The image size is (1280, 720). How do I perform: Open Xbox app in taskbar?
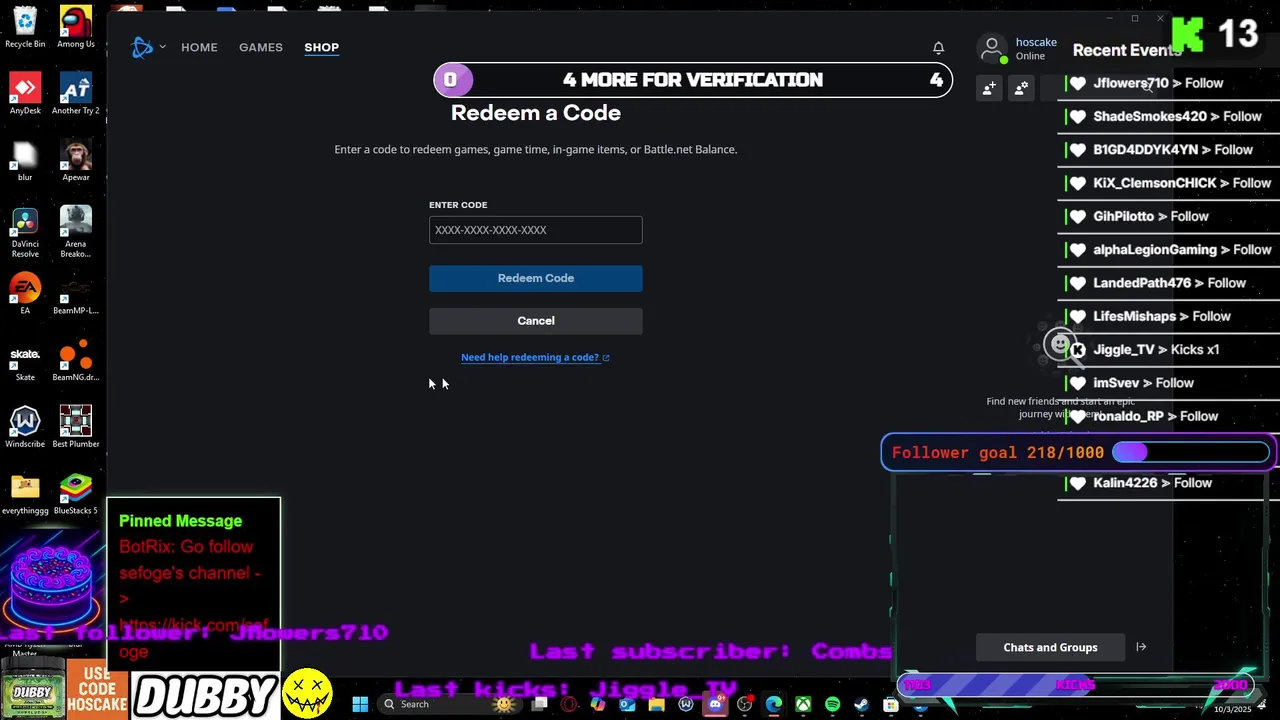point(803,704)
